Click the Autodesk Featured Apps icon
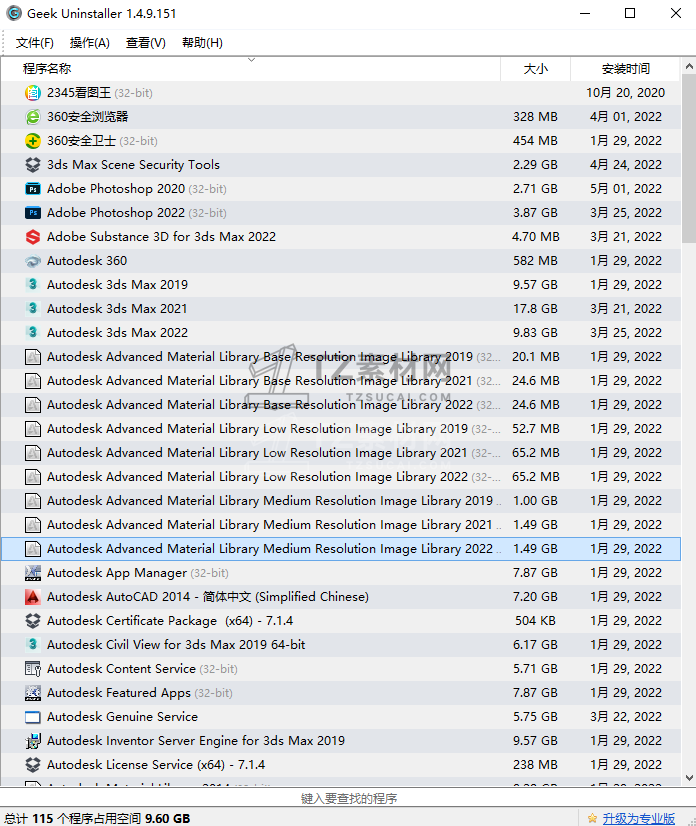Viewport: 696px width, 826px height. point(33,693)
